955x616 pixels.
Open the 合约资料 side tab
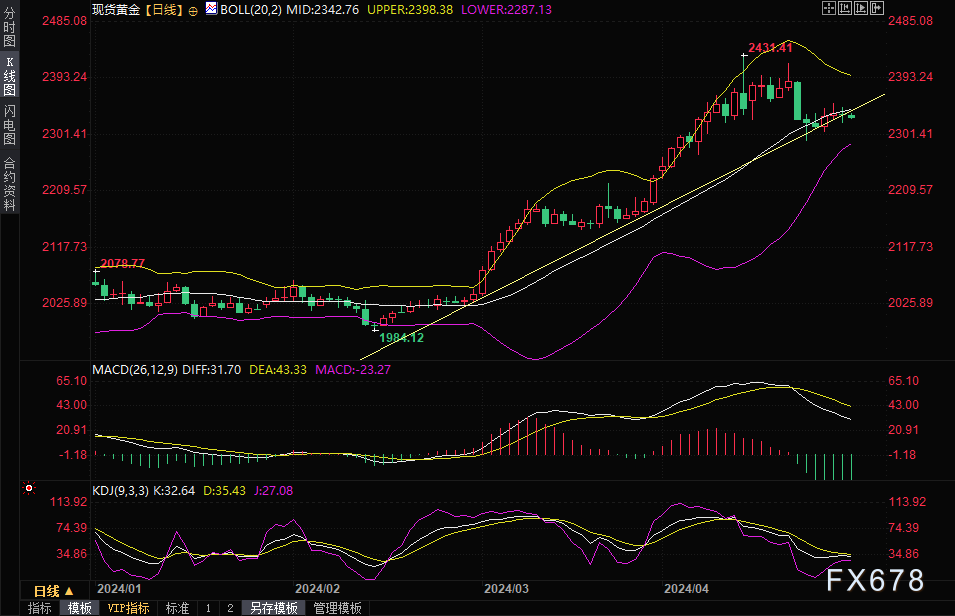9,183
